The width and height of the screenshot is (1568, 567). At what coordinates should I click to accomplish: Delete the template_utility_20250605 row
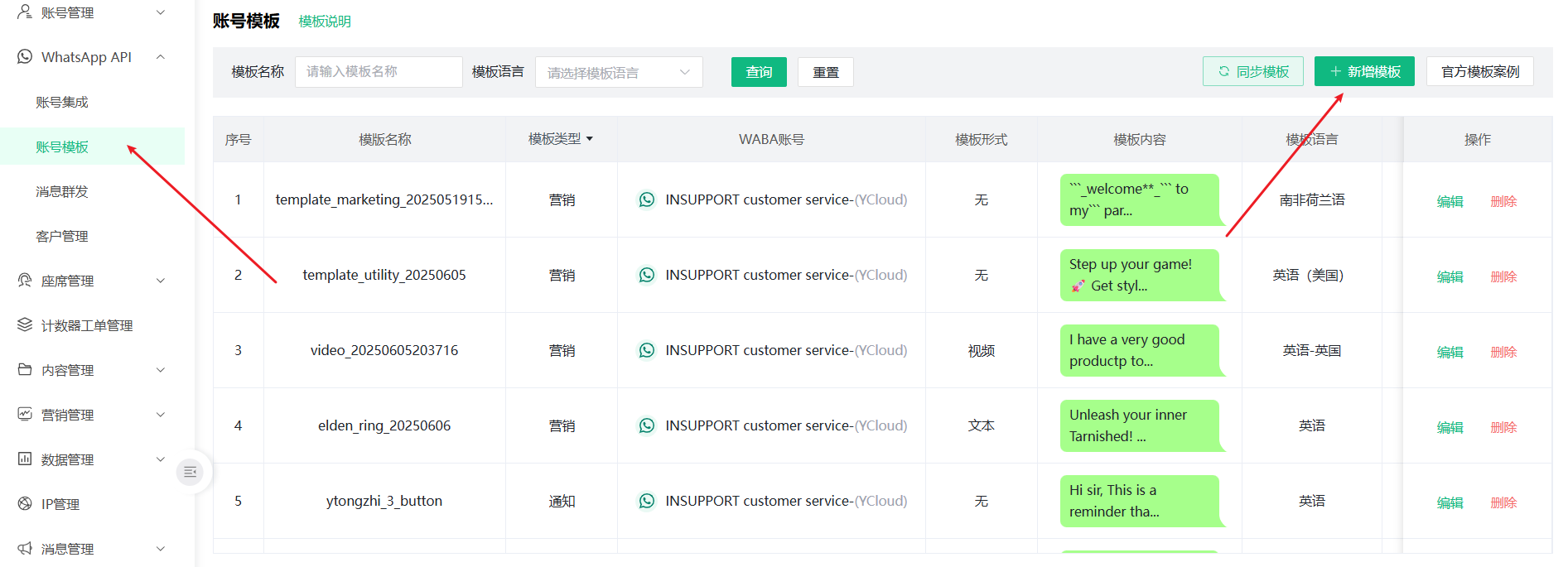click(x=1503, y=276)
